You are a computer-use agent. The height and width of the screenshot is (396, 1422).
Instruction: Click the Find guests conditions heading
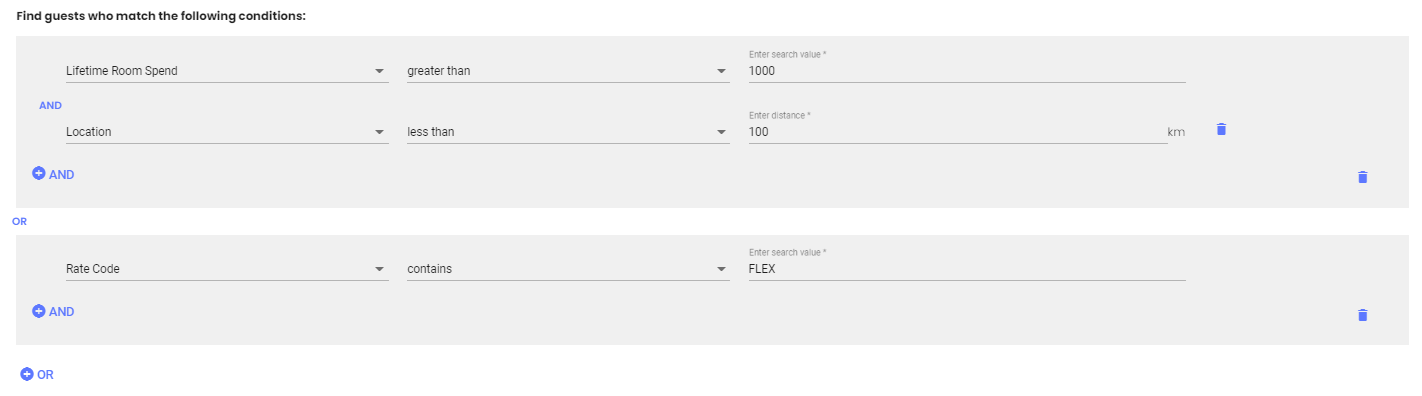161,16
